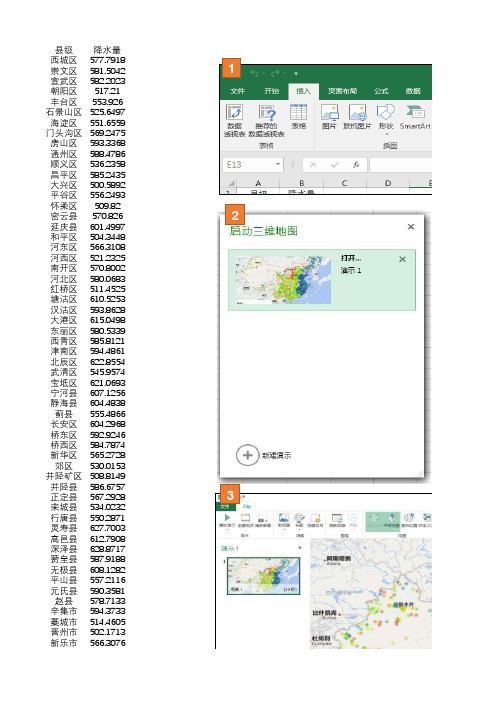Open the 文件 tab in the Excel ribbon
This screenshot has width=496, height=702.
pos(237,91)
